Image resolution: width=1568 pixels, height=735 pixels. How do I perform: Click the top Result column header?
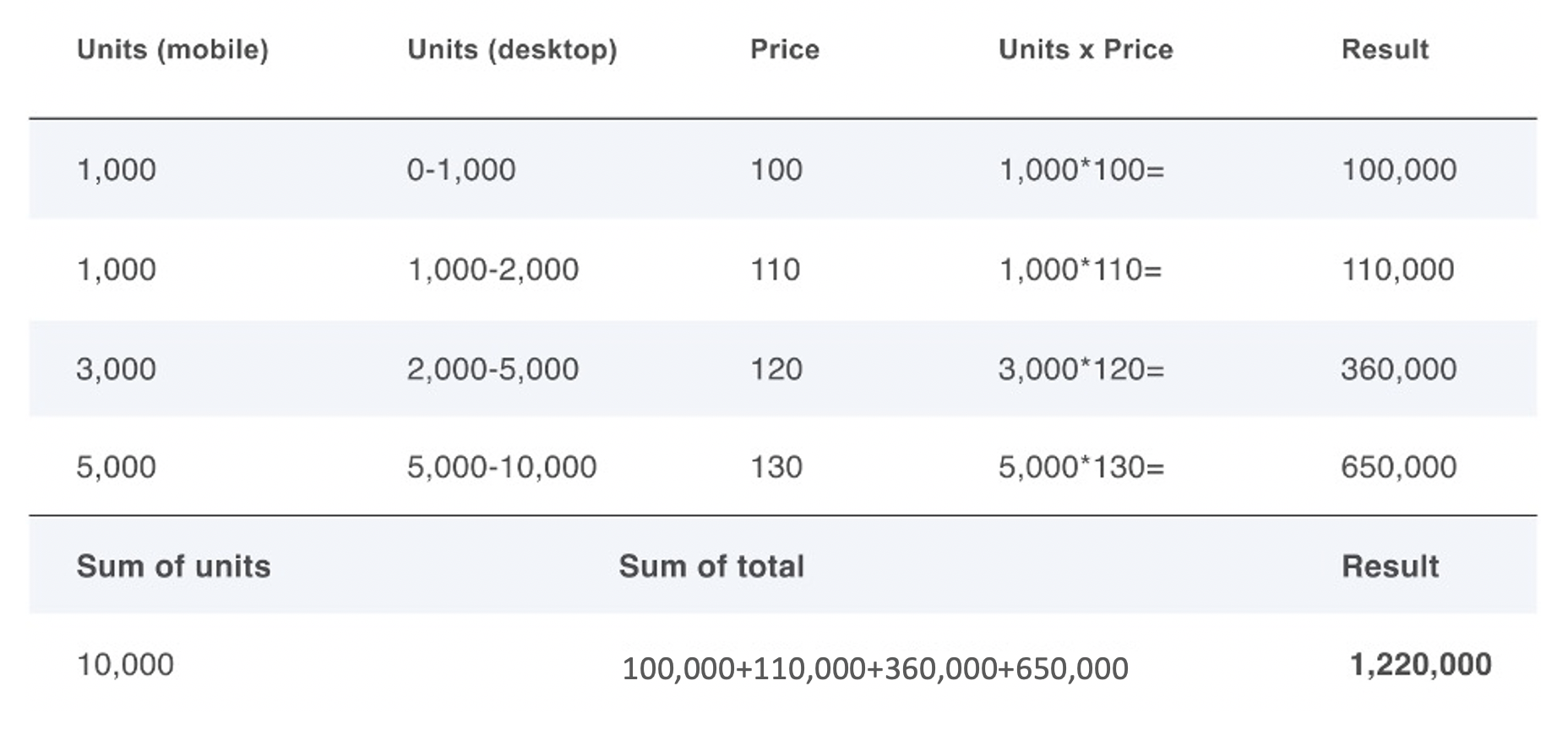(x=1385, y=50)
